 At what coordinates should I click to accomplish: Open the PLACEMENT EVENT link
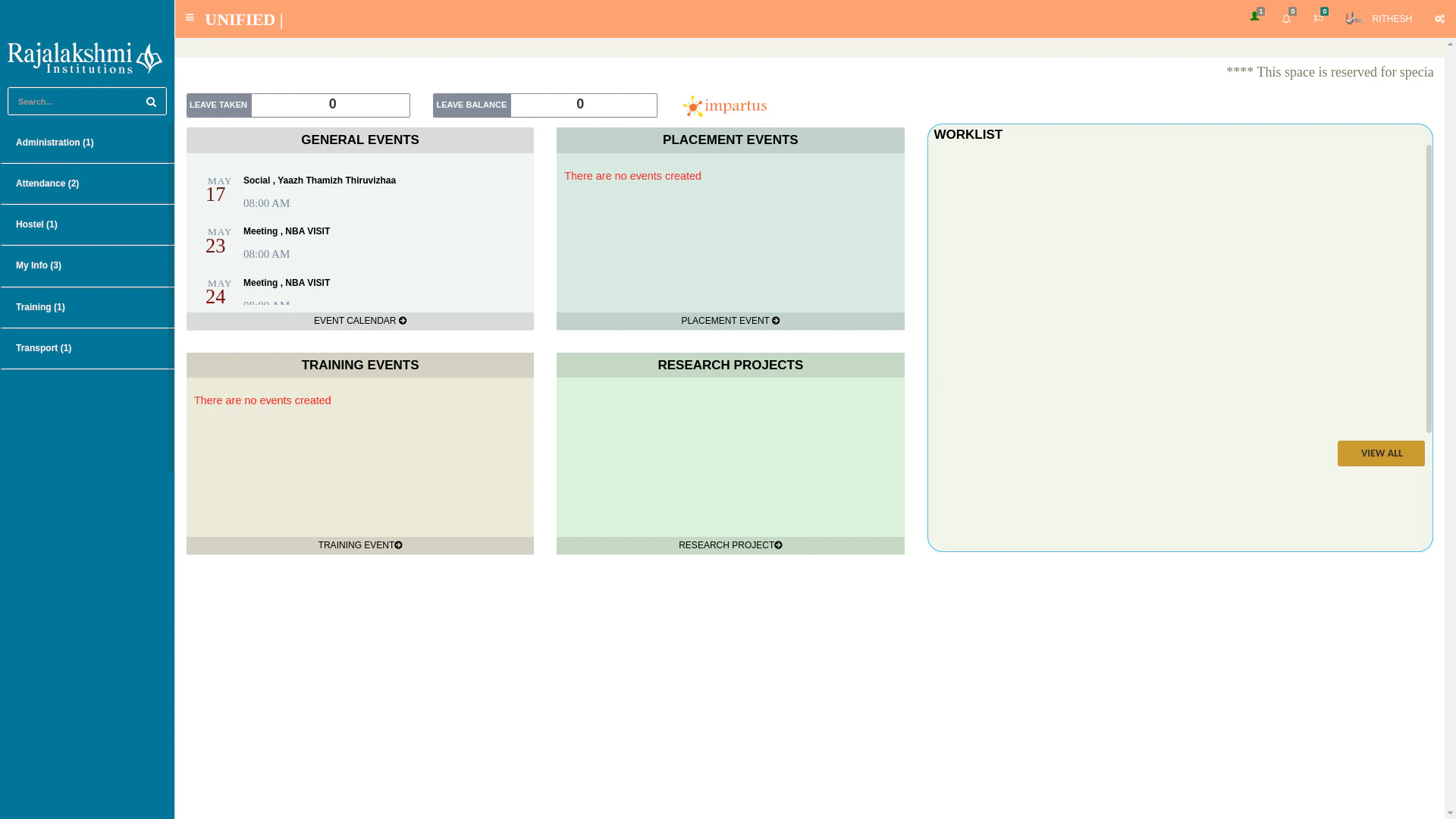[x=730, y=321]
